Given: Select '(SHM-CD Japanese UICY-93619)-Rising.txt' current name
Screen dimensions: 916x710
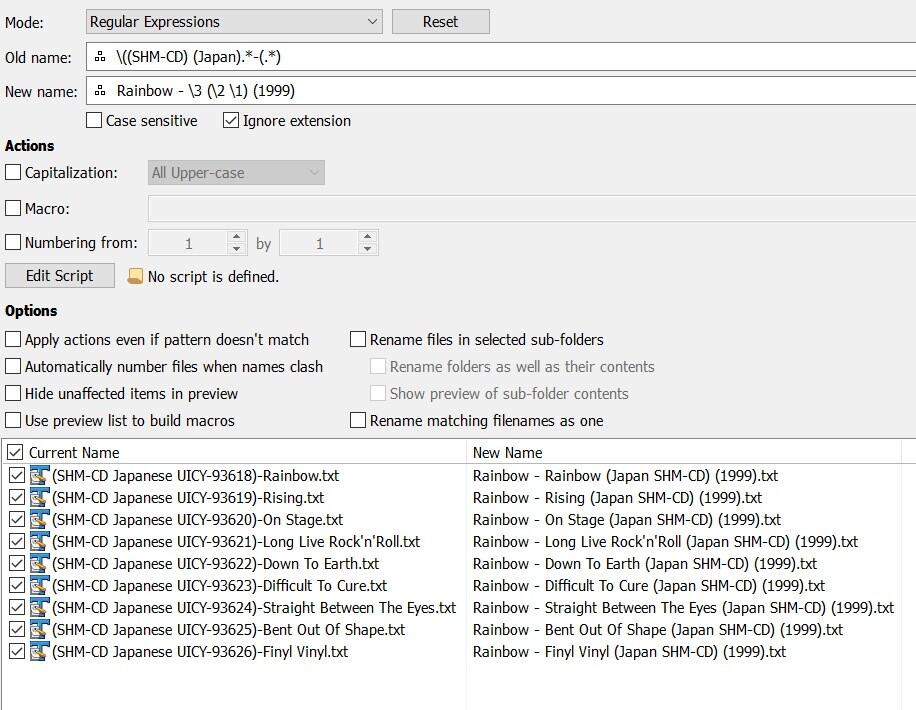Looking at the screenshot, I should click(188, 498).
